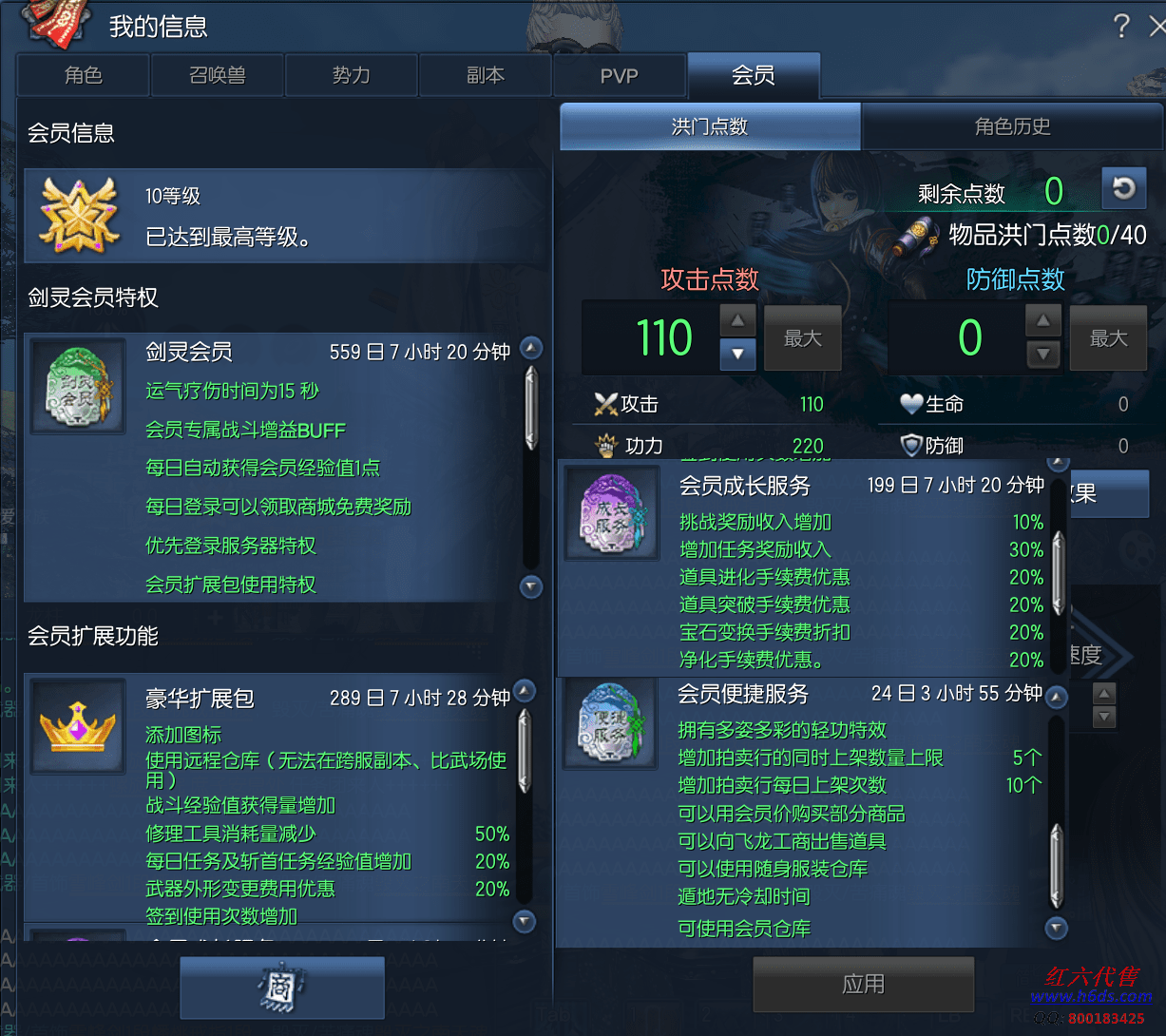Click the blue 会员便捷服务 token icon
The width and height of the screenshot is (1166, 1036).
613,723
